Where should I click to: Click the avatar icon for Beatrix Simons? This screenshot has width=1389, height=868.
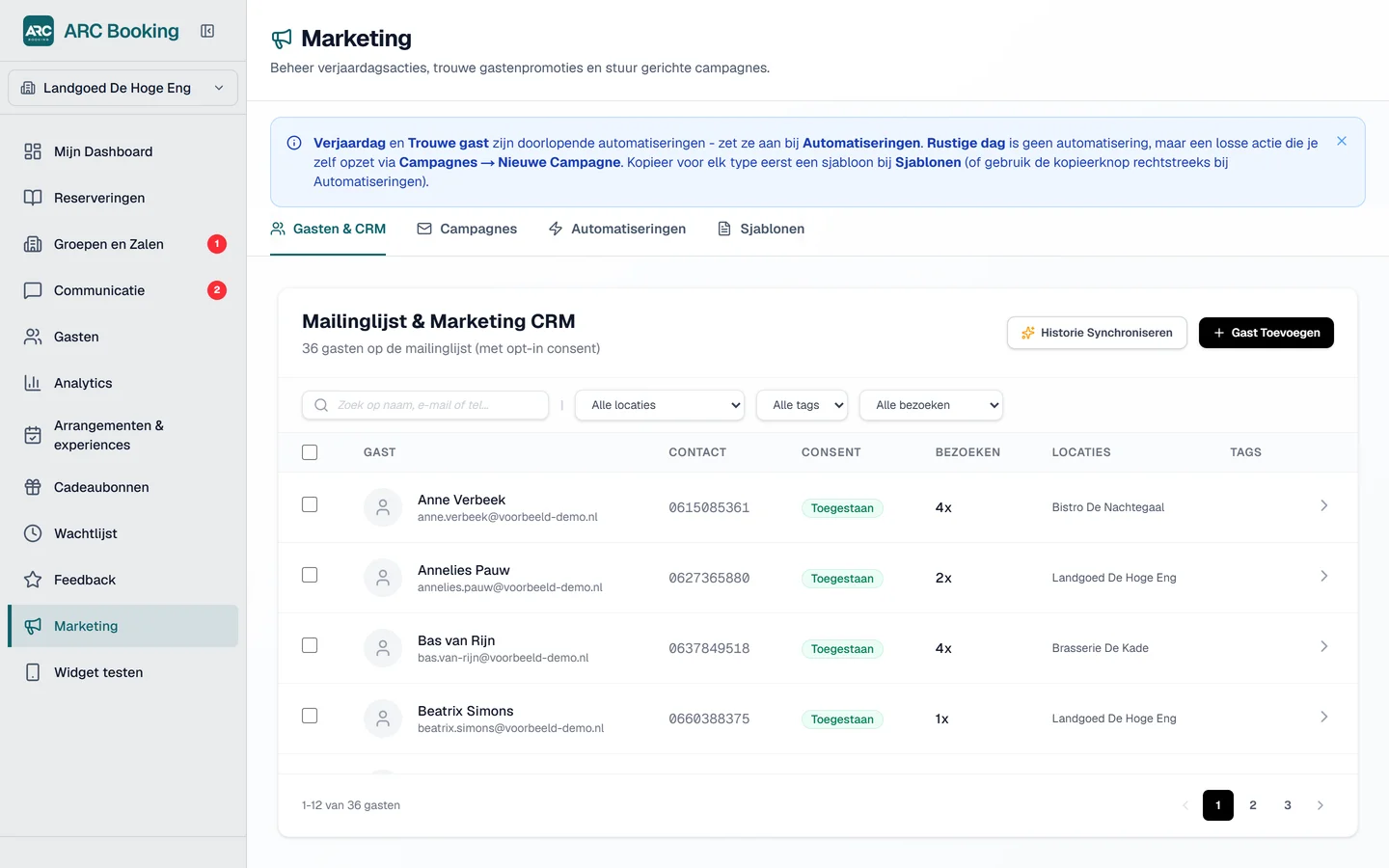pyautogui.click(x=383, y=719)
